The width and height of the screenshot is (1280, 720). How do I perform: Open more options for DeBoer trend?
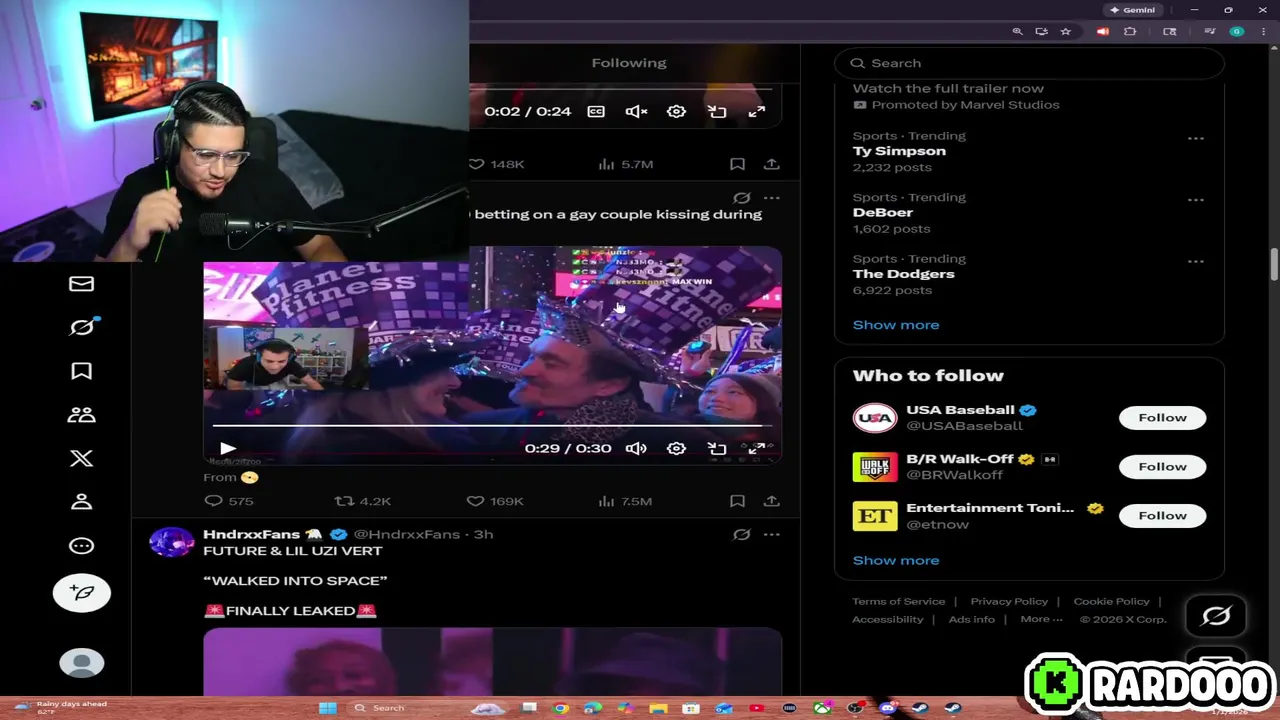1195,199
